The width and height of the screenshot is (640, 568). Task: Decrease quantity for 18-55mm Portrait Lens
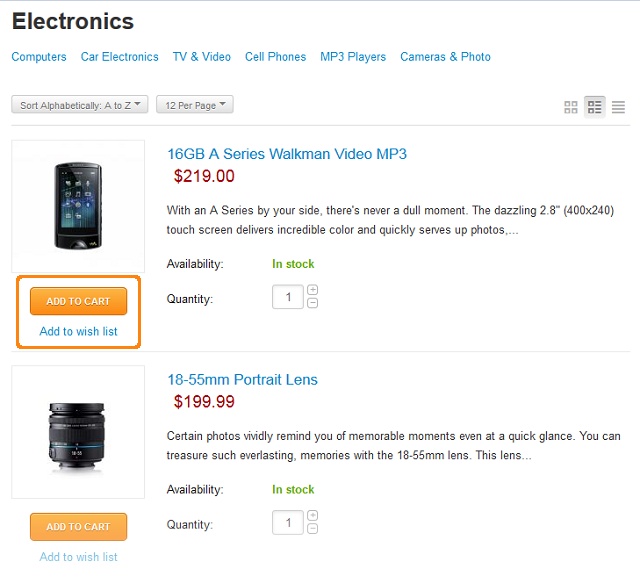(313, 529)
